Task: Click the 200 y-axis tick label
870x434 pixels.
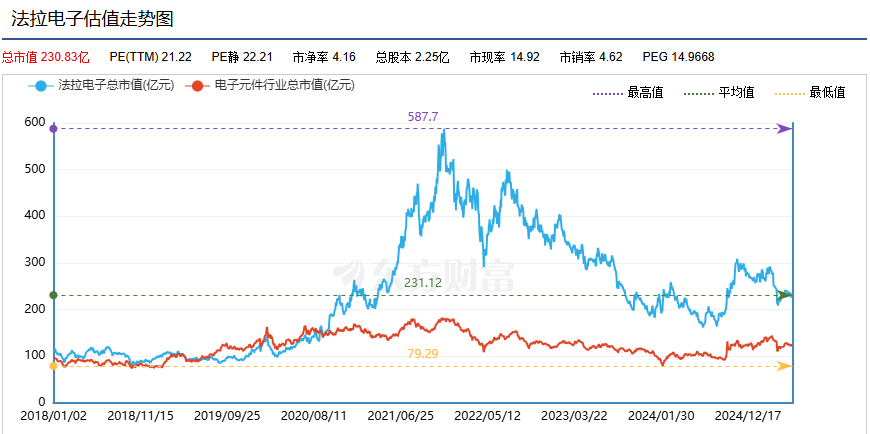Action: pyautogui.click(x=34, y=309)
